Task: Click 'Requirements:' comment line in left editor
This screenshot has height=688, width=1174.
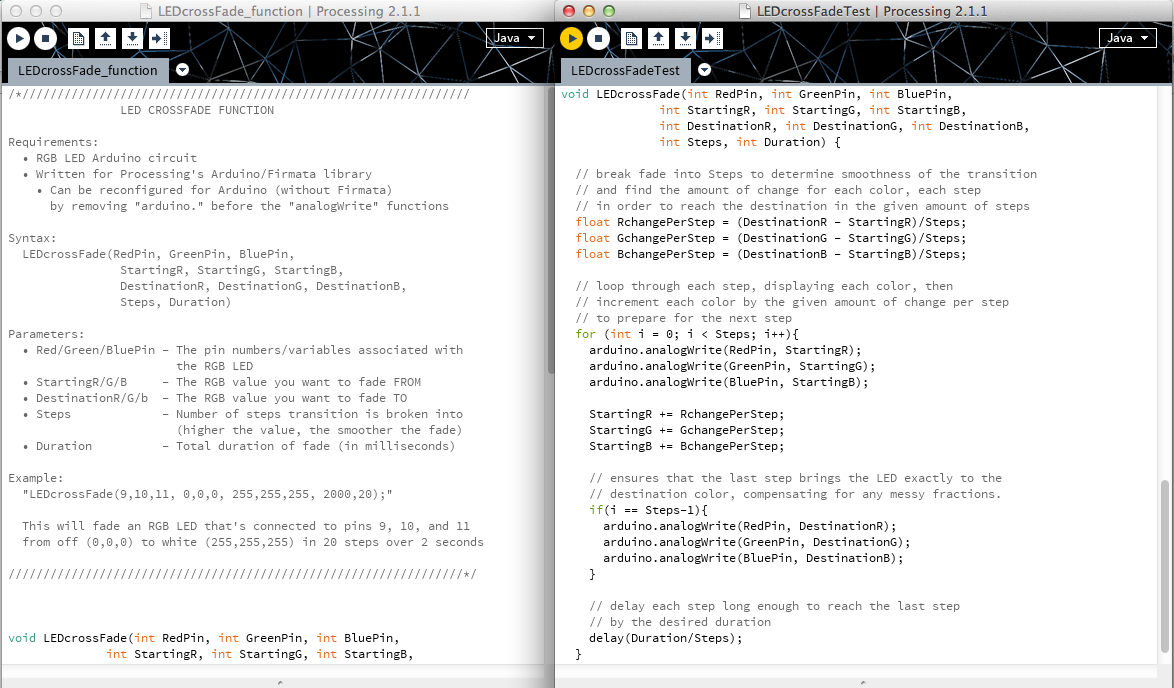Action: tap(53, 142)
